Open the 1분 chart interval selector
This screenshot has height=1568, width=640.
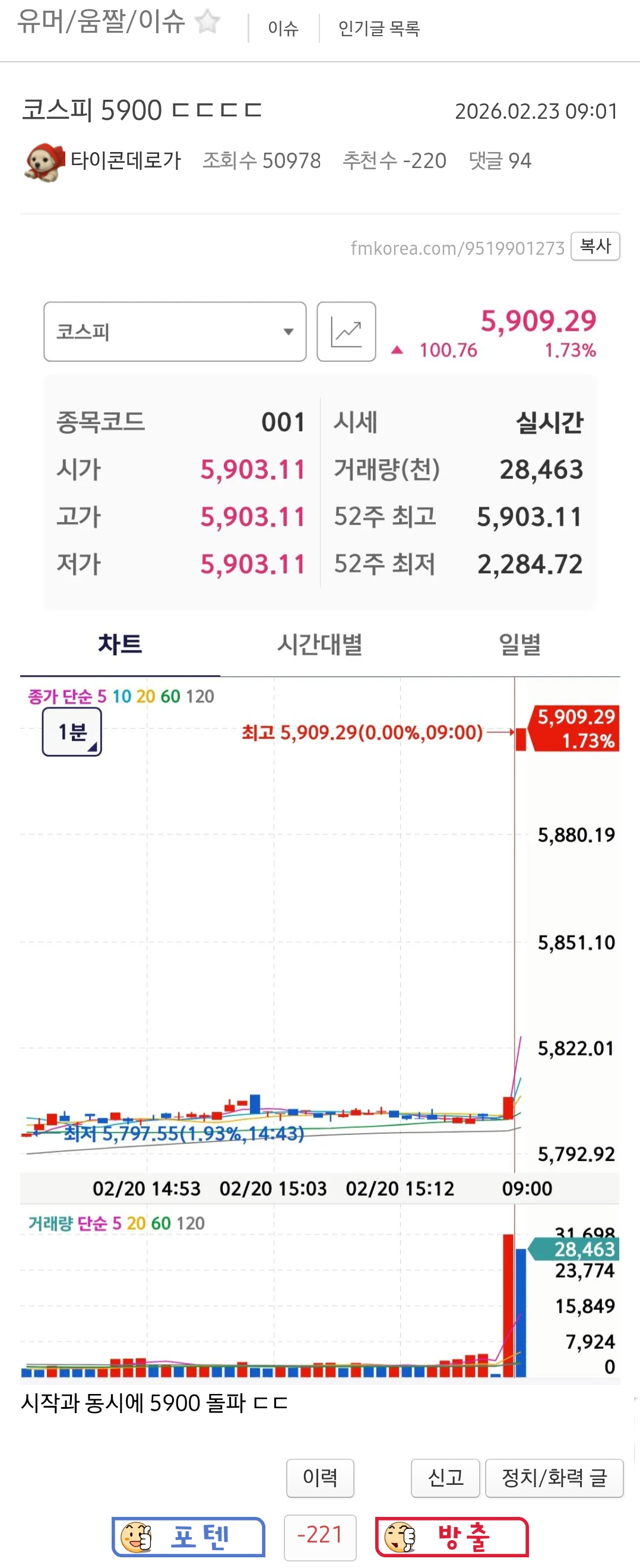pos(72,732)
